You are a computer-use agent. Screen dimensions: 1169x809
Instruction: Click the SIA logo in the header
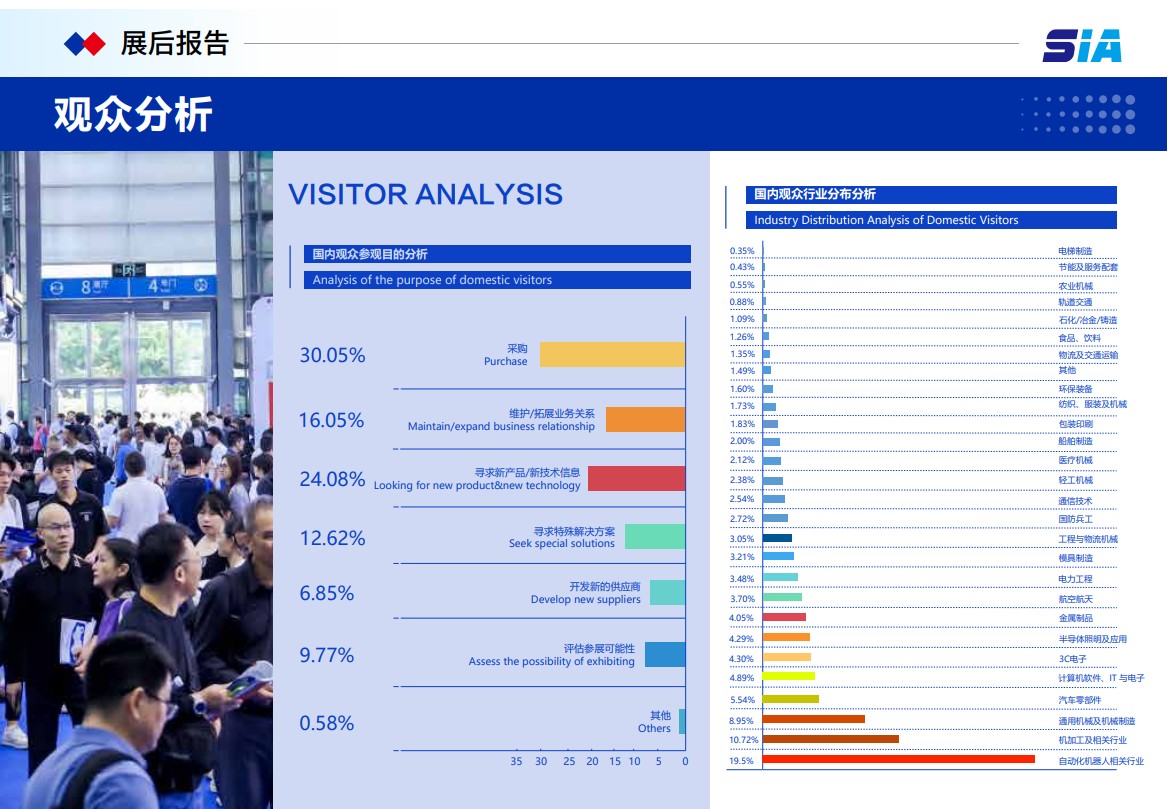[1081, 46]
